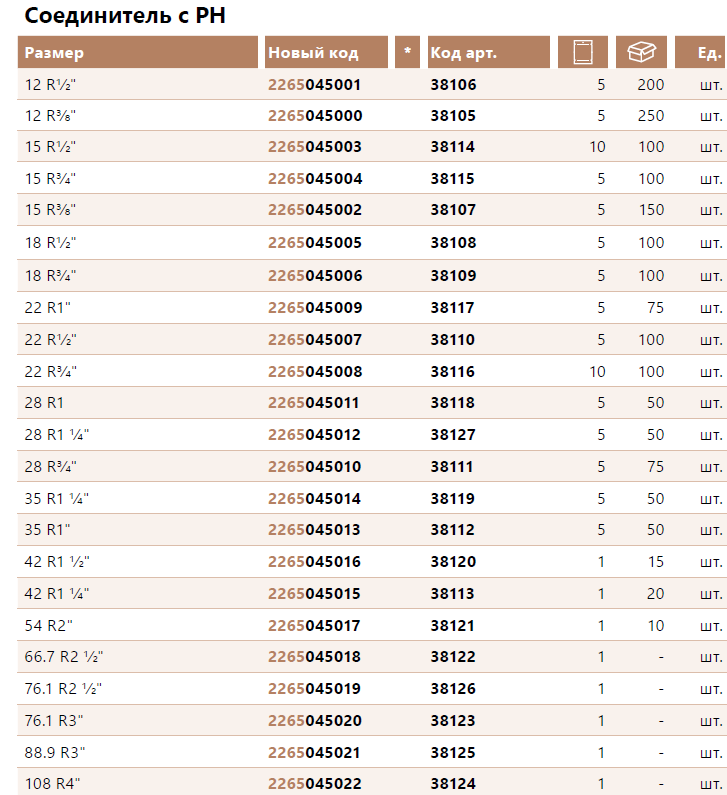Click article code 38127
The height and width of the screenshot is (795, 727).
(453, 435)
